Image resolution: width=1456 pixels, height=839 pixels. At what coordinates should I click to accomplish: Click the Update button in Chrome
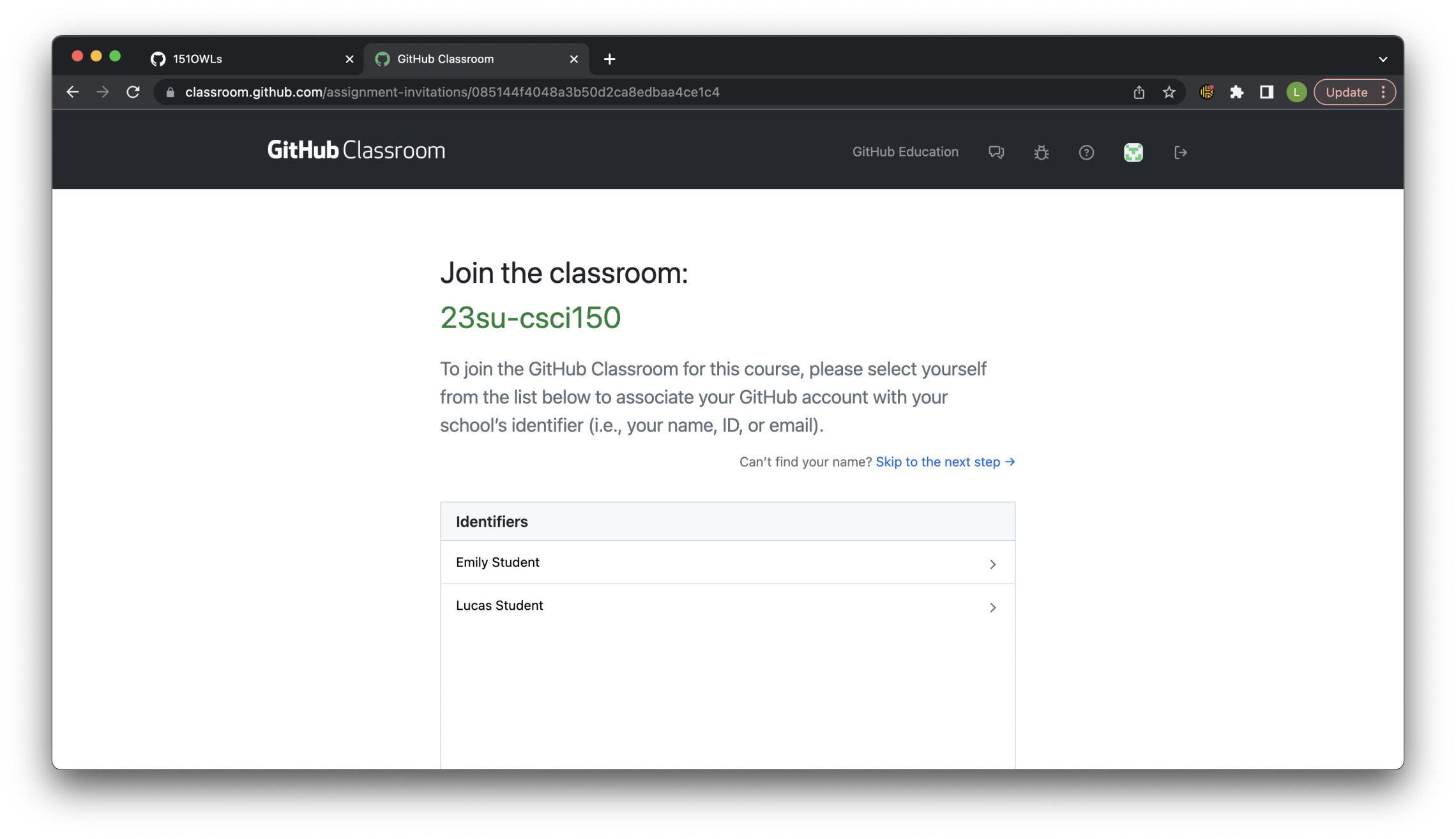[x=1346, y=92]
